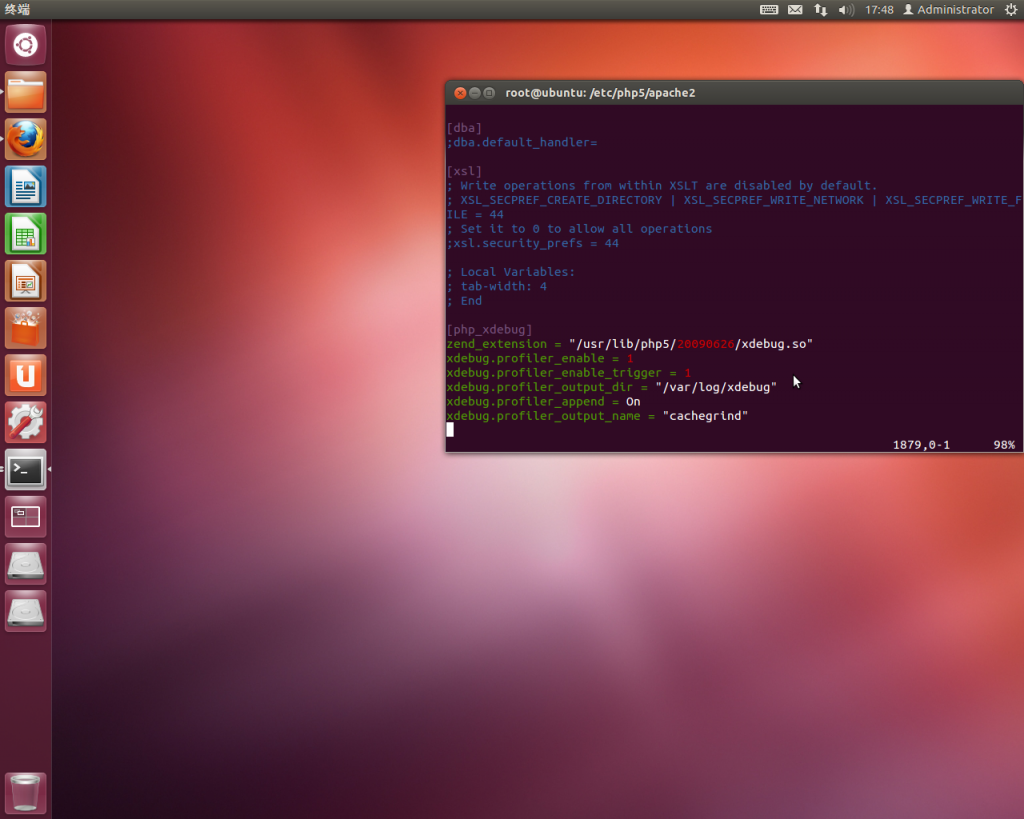Expand the network connections indicator
The height and width of the screenshot is (819, 1024).
(x=820, y=10)
